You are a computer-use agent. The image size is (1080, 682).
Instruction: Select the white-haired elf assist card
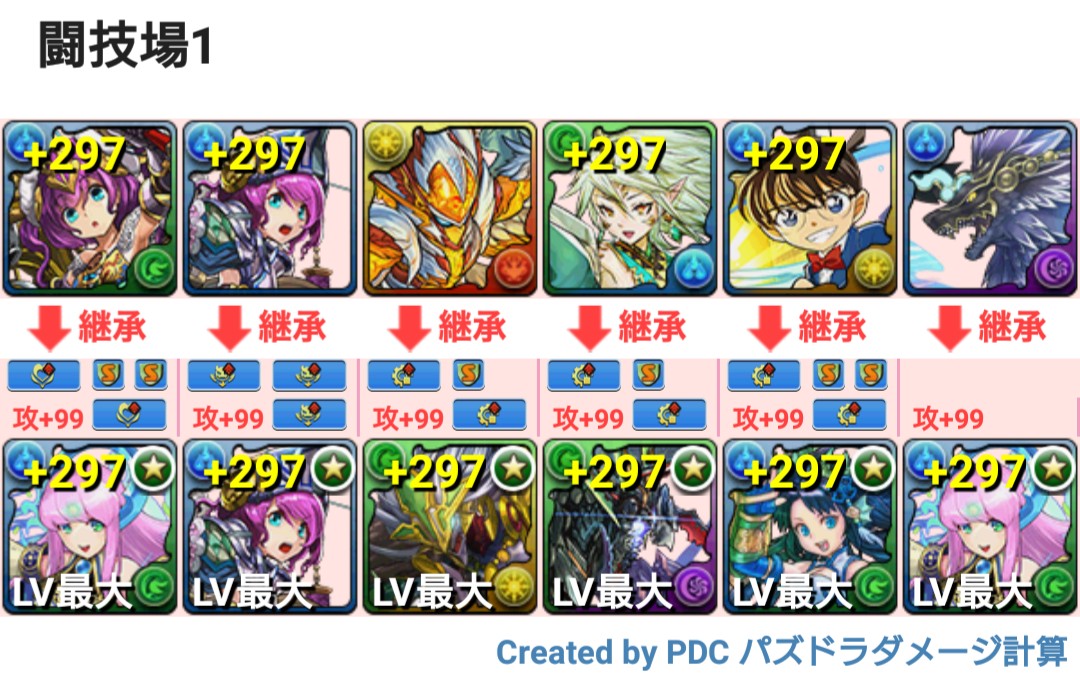point(630,209)
